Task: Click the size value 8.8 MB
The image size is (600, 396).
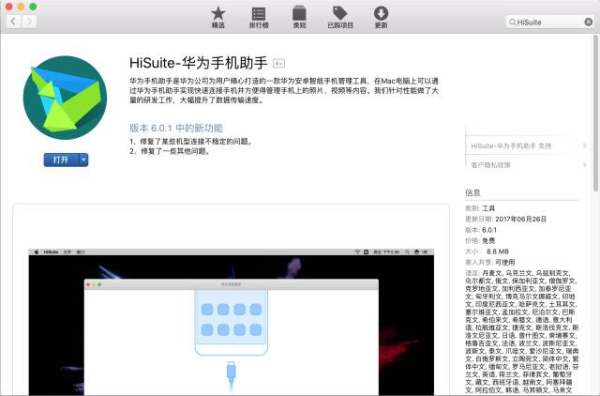Action: (x=497, y=251)
